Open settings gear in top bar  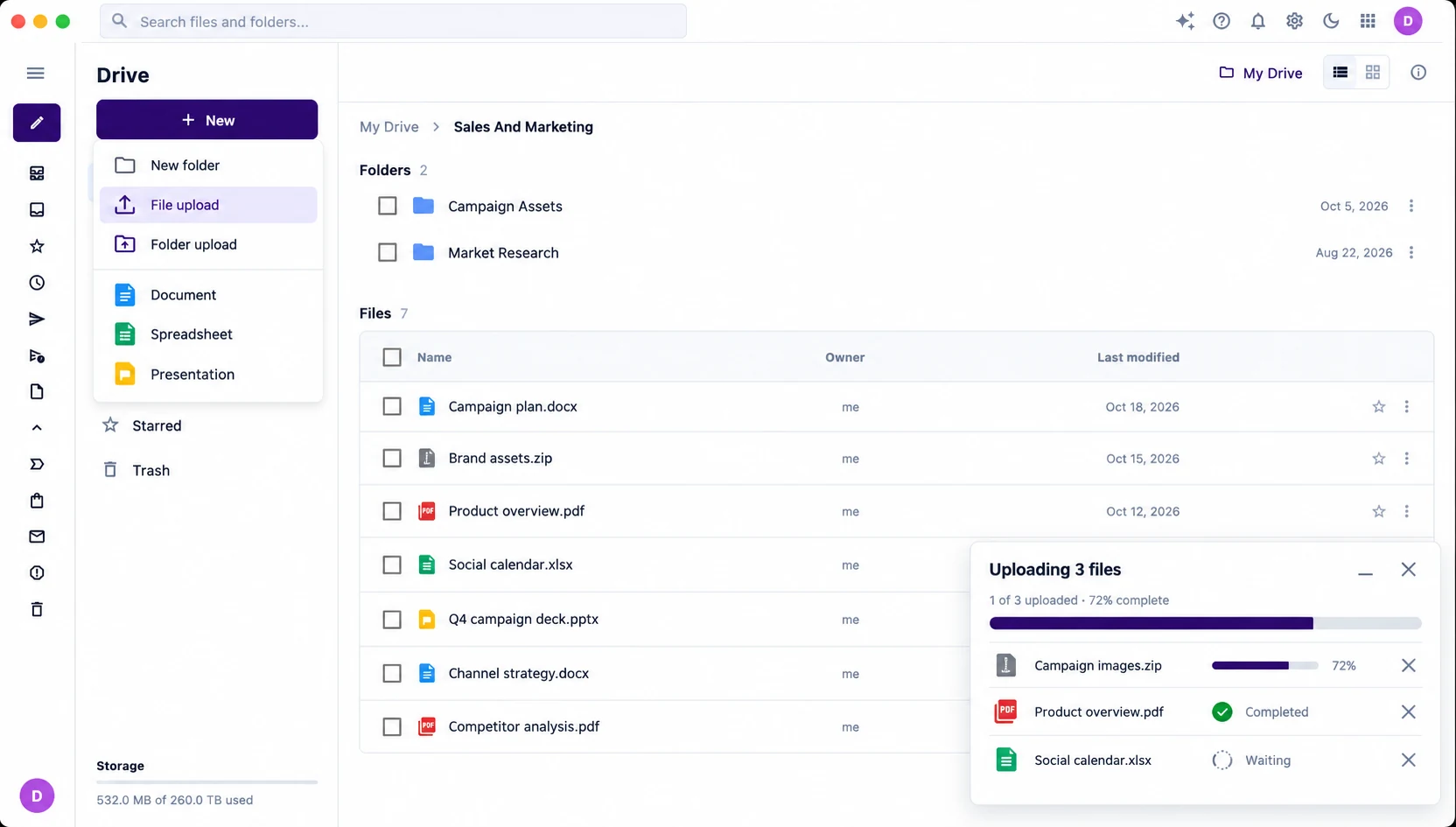click(x=1295, y=21)
